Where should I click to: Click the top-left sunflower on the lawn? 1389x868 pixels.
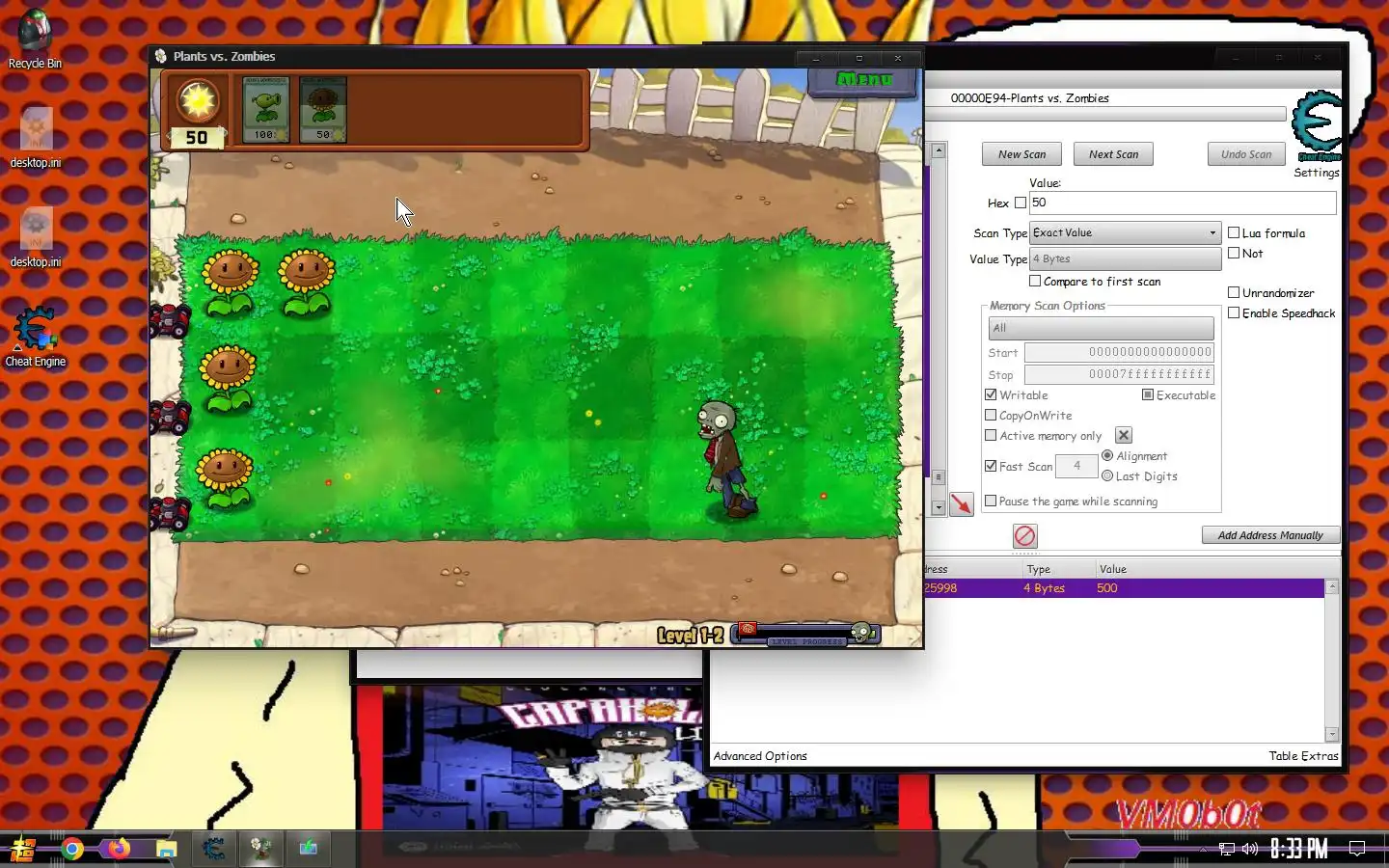(x=229, y=282)
